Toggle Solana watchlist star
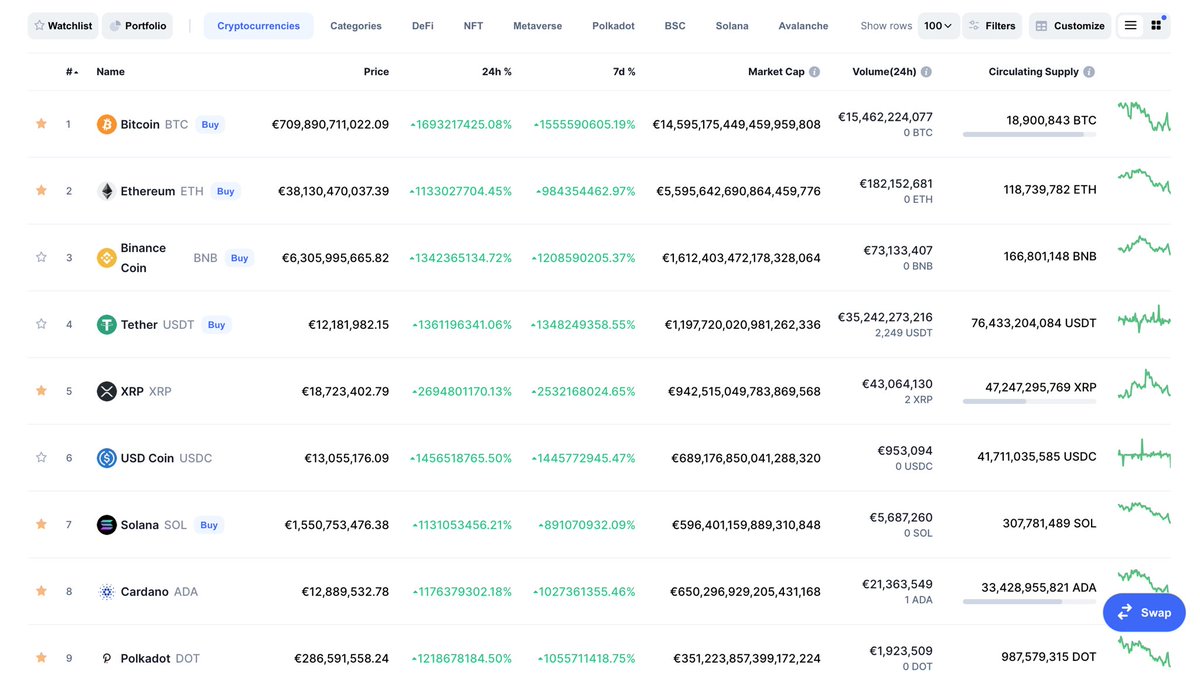Screen dimensions: 1200x681 click(41, 524)
